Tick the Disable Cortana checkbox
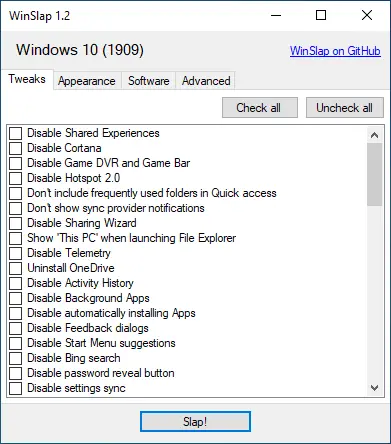The height and width of the screenshot is (444, 391). (x=15, y=148)
